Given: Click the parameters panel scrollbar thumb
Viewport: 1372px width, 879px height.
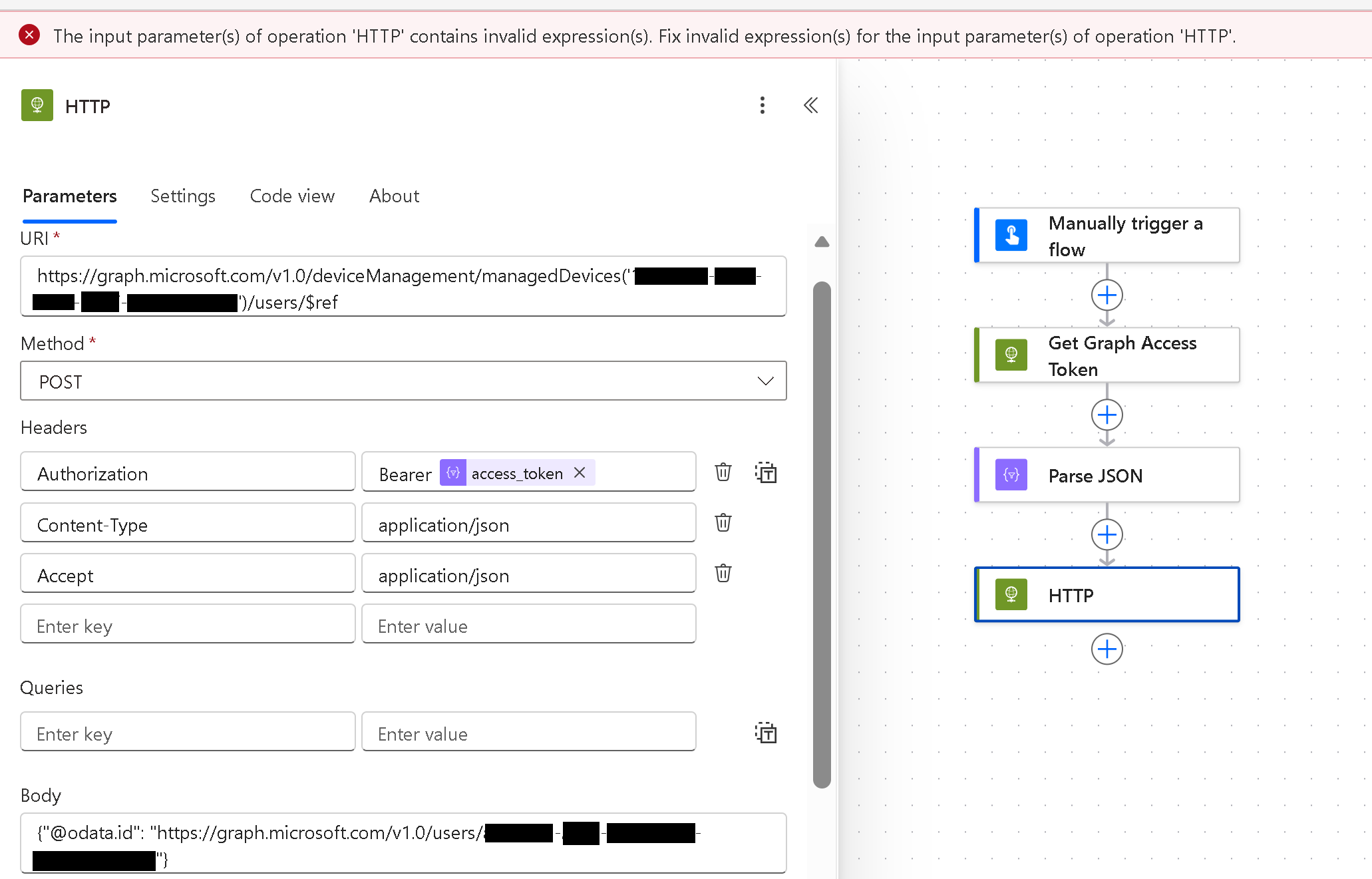Looking at the screenshot, I should click(822, 535).
